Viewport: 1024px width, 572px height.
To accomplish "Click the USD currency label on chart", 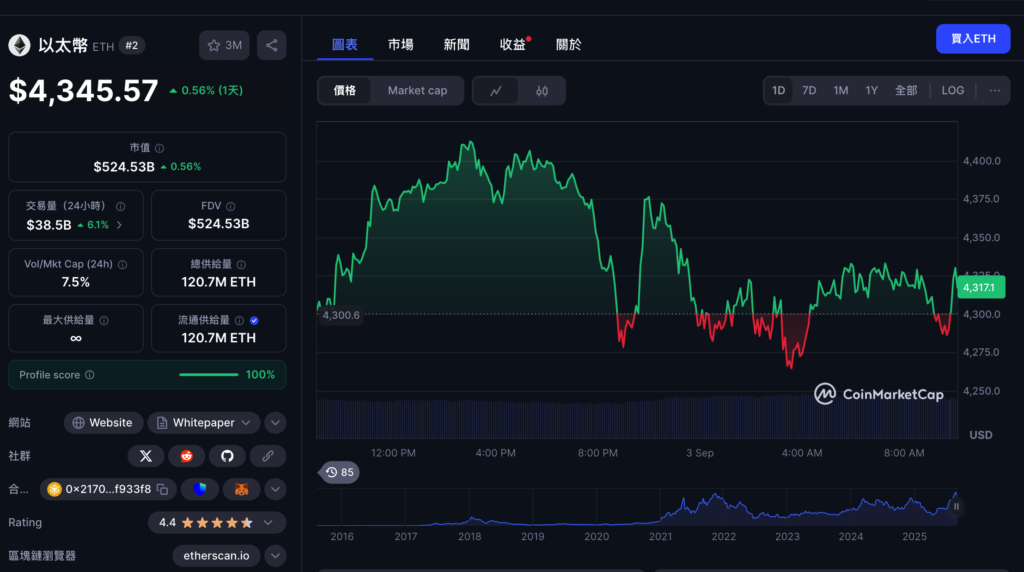I will pyautogui.click(x=980, y=435).
